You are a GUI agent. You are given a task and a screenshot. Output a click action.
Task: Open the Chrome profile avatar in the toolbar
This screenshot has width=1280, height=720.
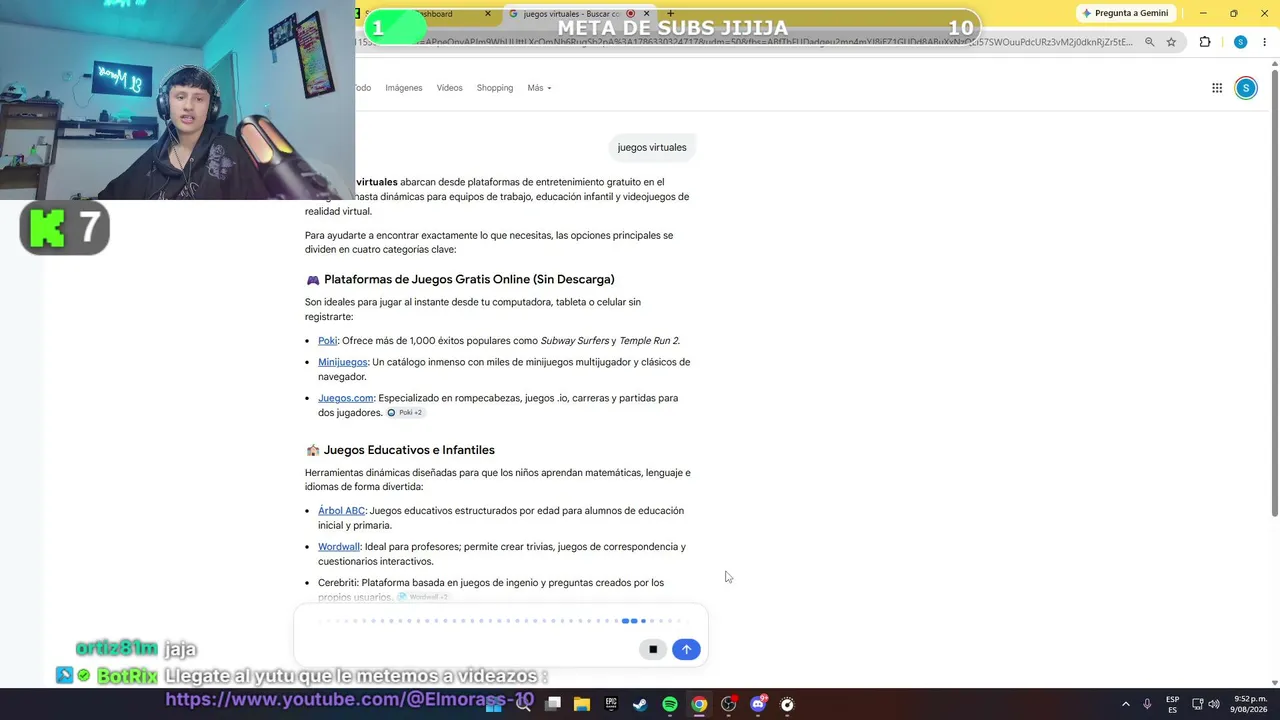[x=1240, y=42]
